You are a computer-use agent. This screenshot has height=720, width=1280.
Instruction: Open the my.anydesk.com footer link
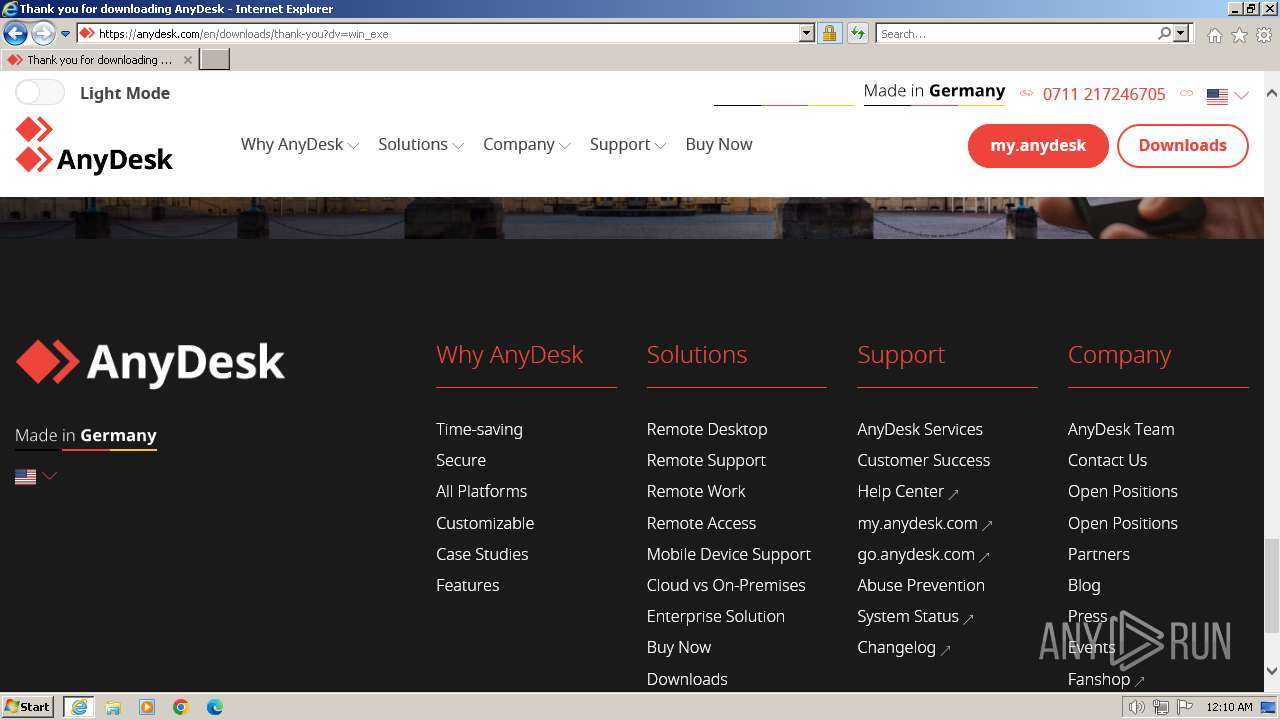pyautogui.click(x=924, y=524)
